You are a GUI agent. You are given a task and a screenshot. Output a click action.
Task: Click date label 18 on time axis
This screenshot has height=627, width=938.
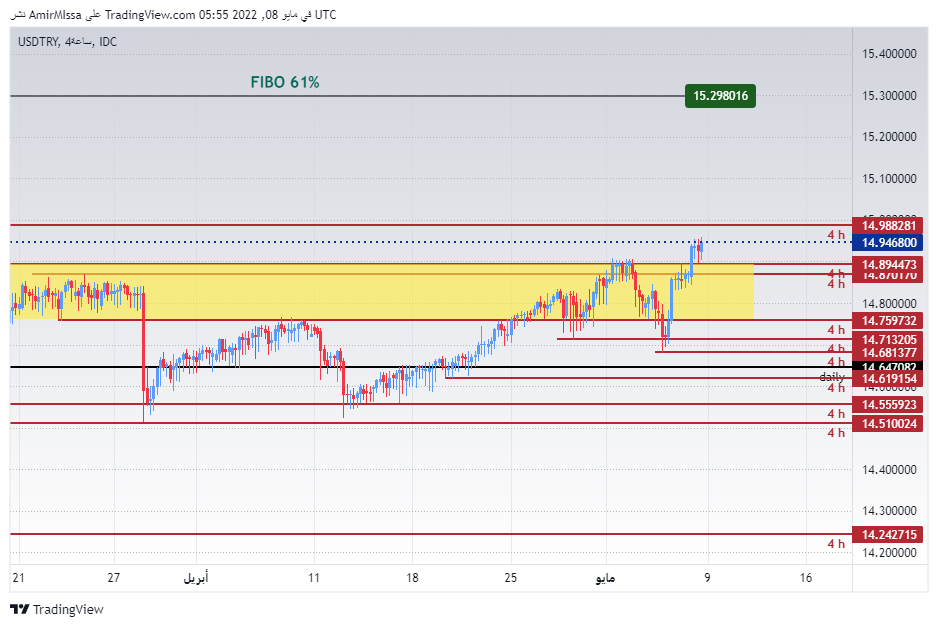click(x=412, y=578)
